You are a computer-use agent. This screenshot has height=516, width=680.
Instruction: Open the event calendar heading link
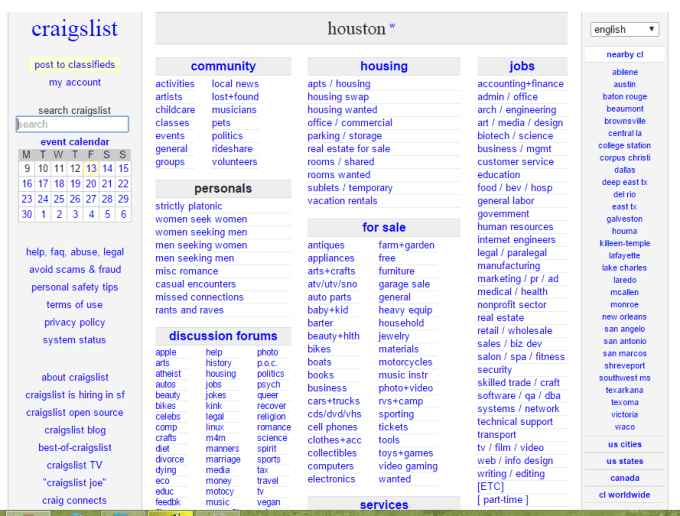75,142
